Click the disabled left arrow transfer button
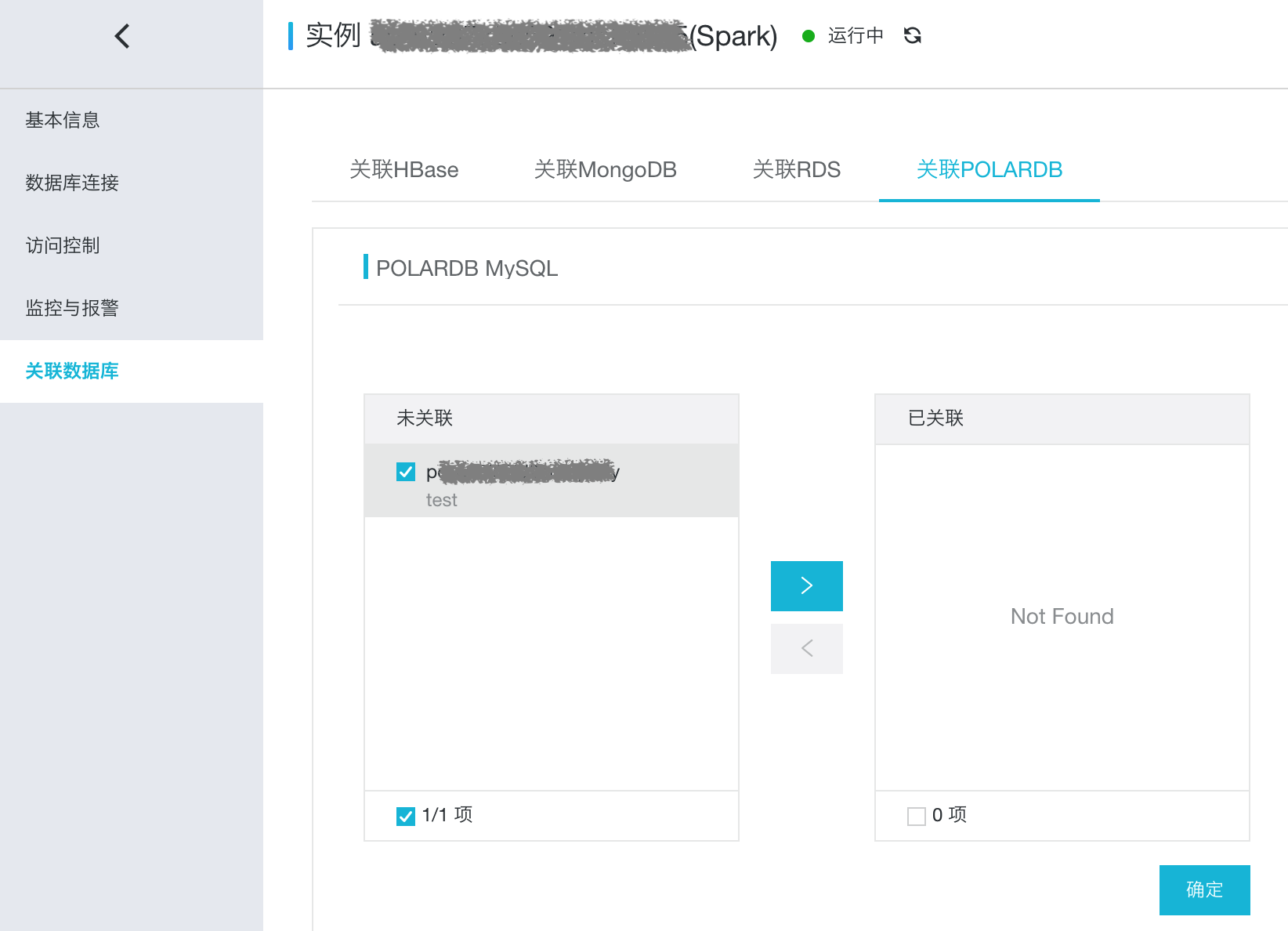The height and width of the screenshot is (931, 1288). (x=807, y=649)
